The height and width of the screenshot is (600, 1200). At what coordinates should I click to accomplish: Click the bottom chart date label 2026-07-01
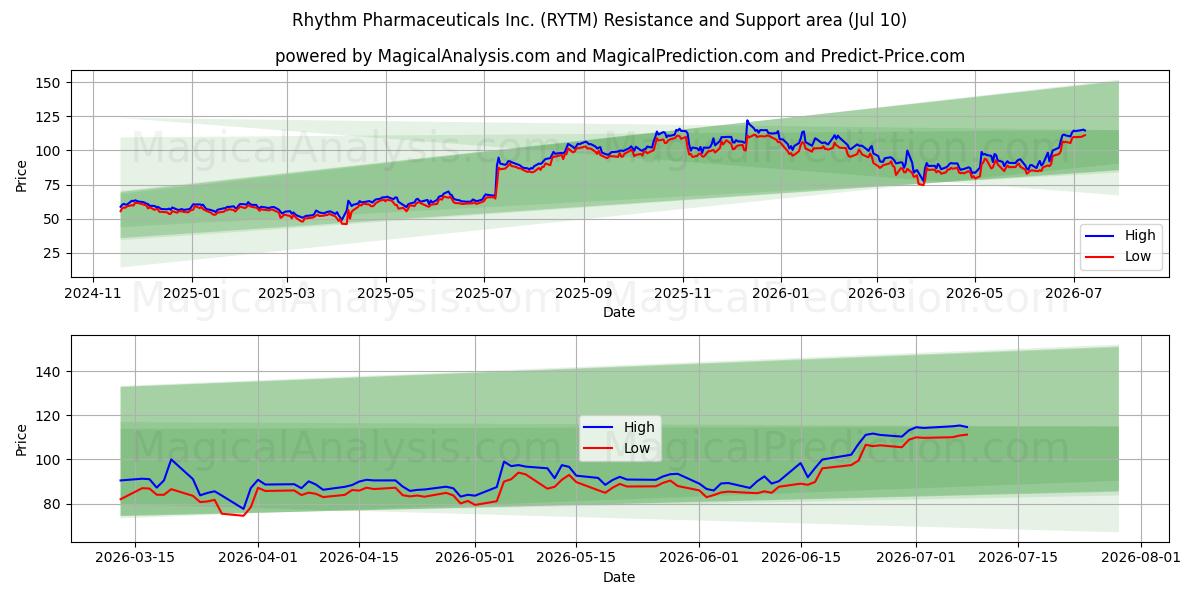(915, 559)
